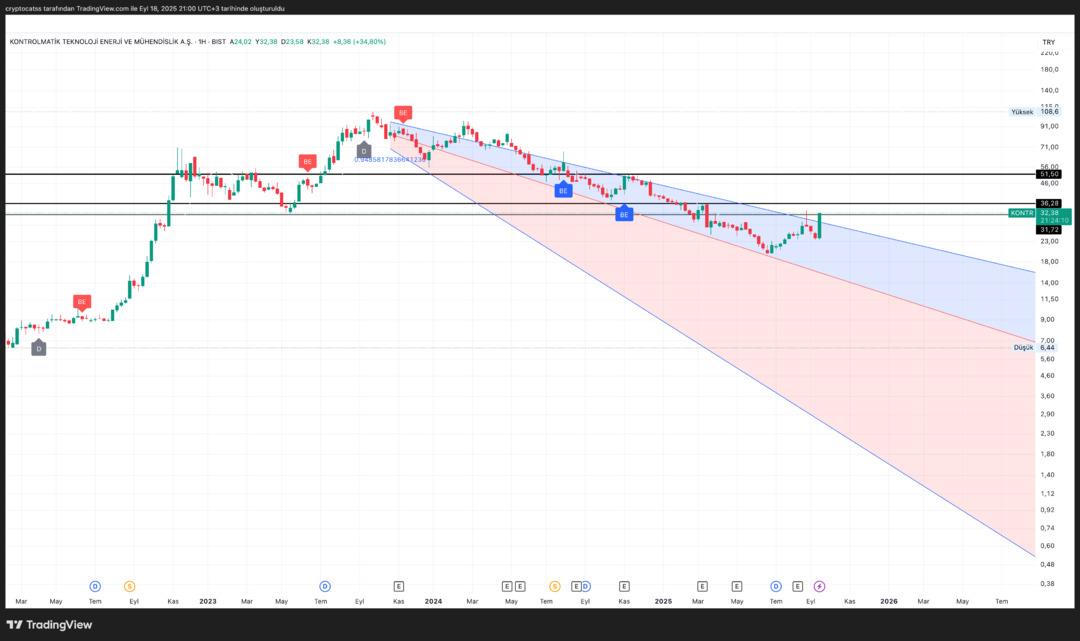Open the blue D dividend icon above Eyl 2024

(585, 587)
